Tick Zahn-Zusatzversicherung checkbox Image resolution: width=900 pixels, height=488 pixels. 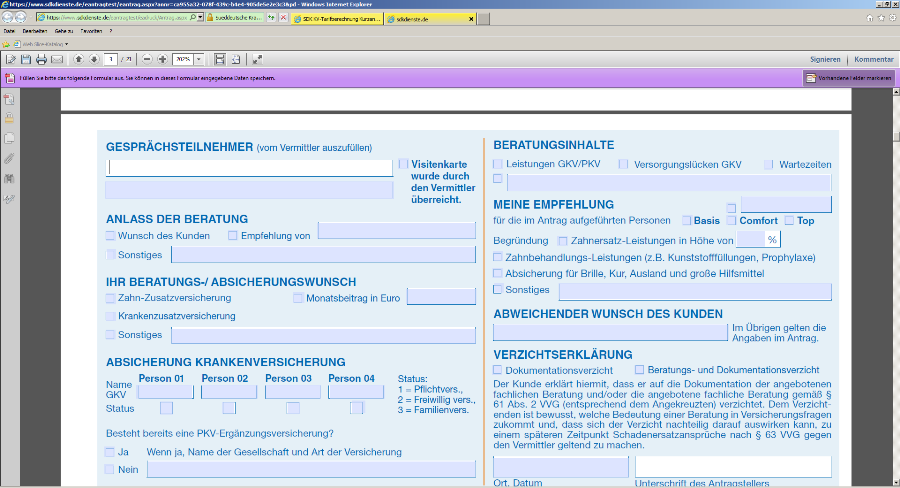pos(110,298)
